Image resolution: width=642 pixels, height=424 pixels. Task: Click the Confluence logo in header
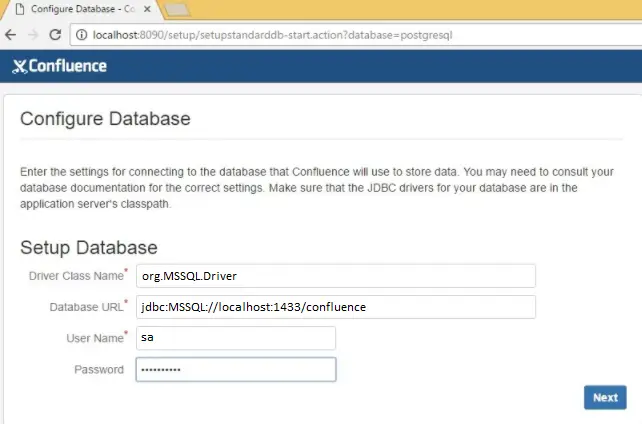pos(59,67)
